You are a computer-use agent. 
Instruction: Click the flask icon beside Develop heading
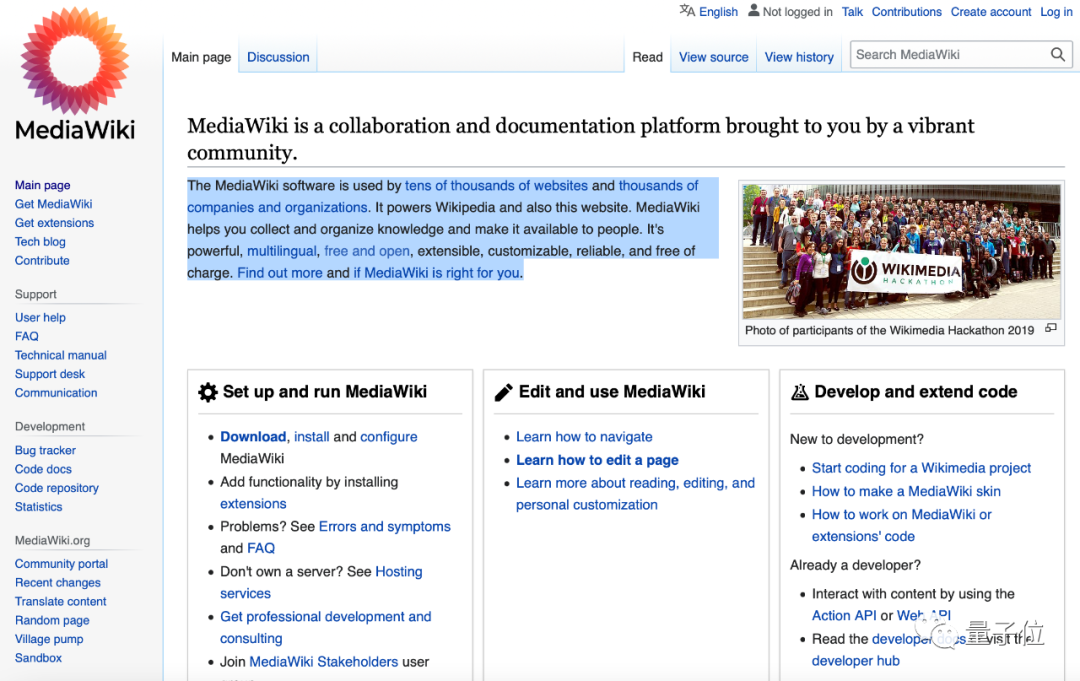(799, 392)
